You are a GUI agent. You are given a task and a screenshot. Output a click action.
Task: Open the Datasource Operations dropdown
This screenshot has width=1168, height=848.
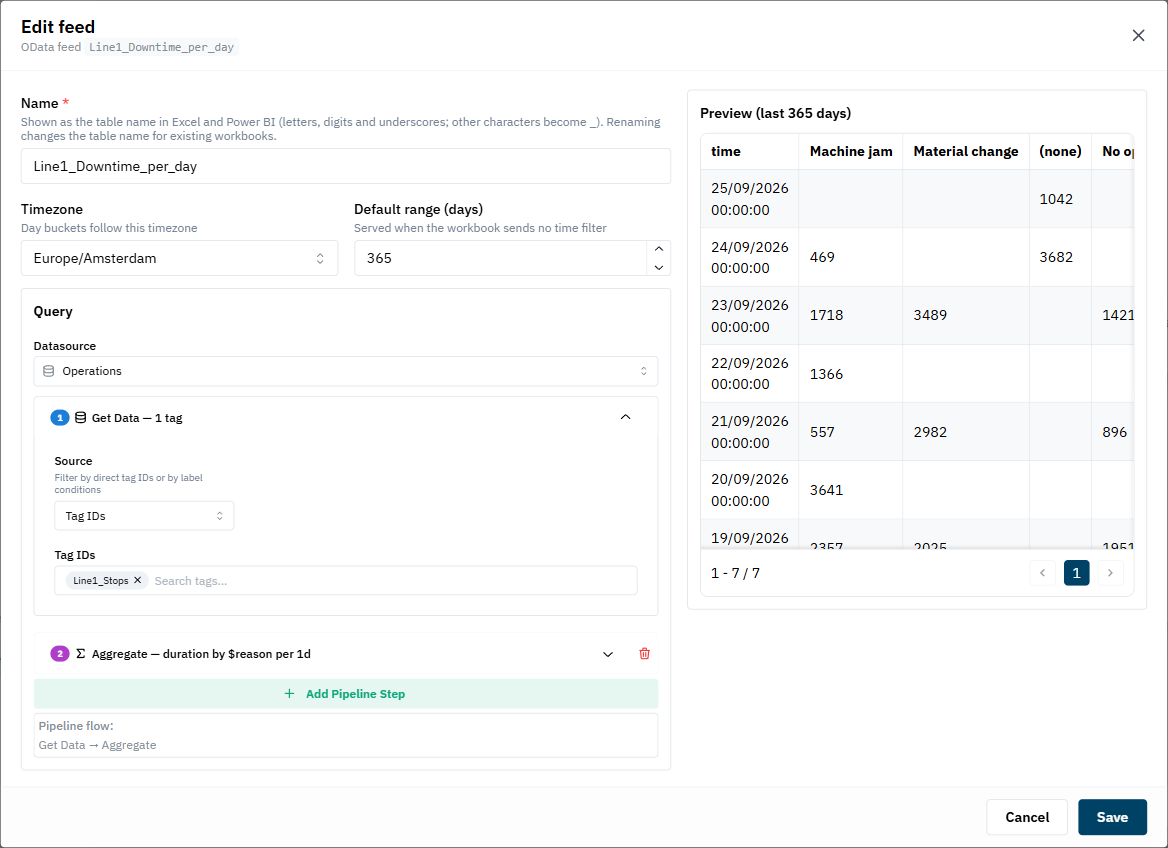[346, 371]
